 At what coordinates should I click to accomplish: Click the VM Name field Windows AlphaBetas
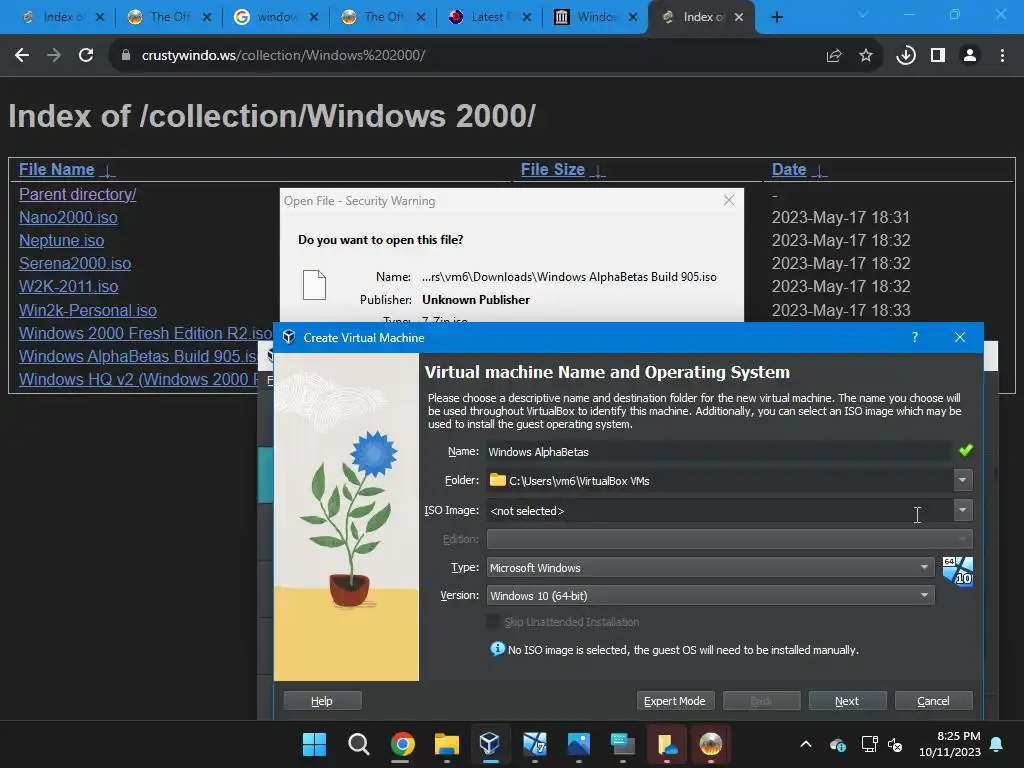(718, 451)
